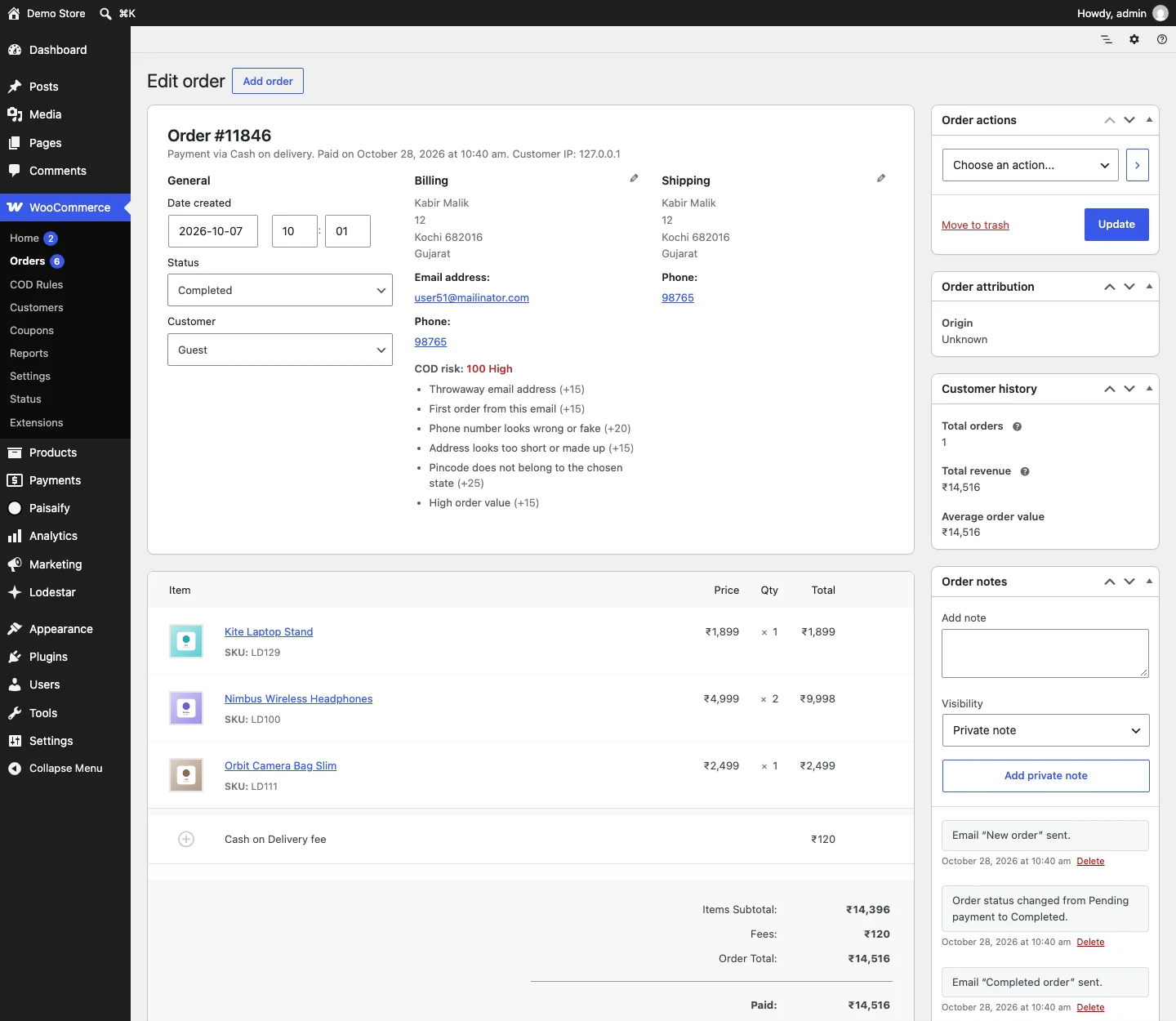Open note Visibility dropdown
Image resolution: width=1176 pixels, height=1021 pixels.
(1045, 730)
